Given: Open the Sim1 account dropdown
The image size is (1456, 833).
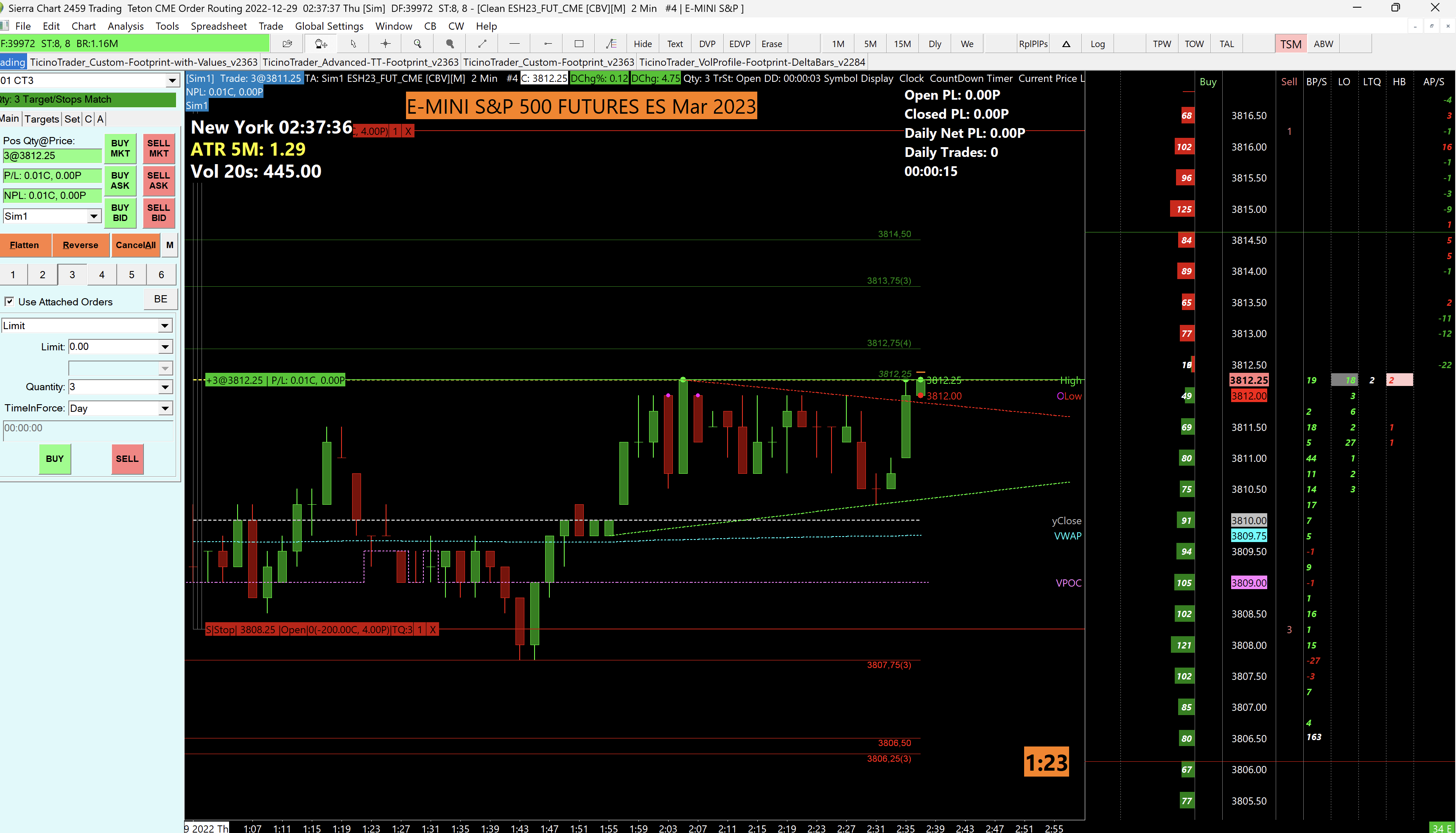Looking at the screenshot, I should point(93,216).
